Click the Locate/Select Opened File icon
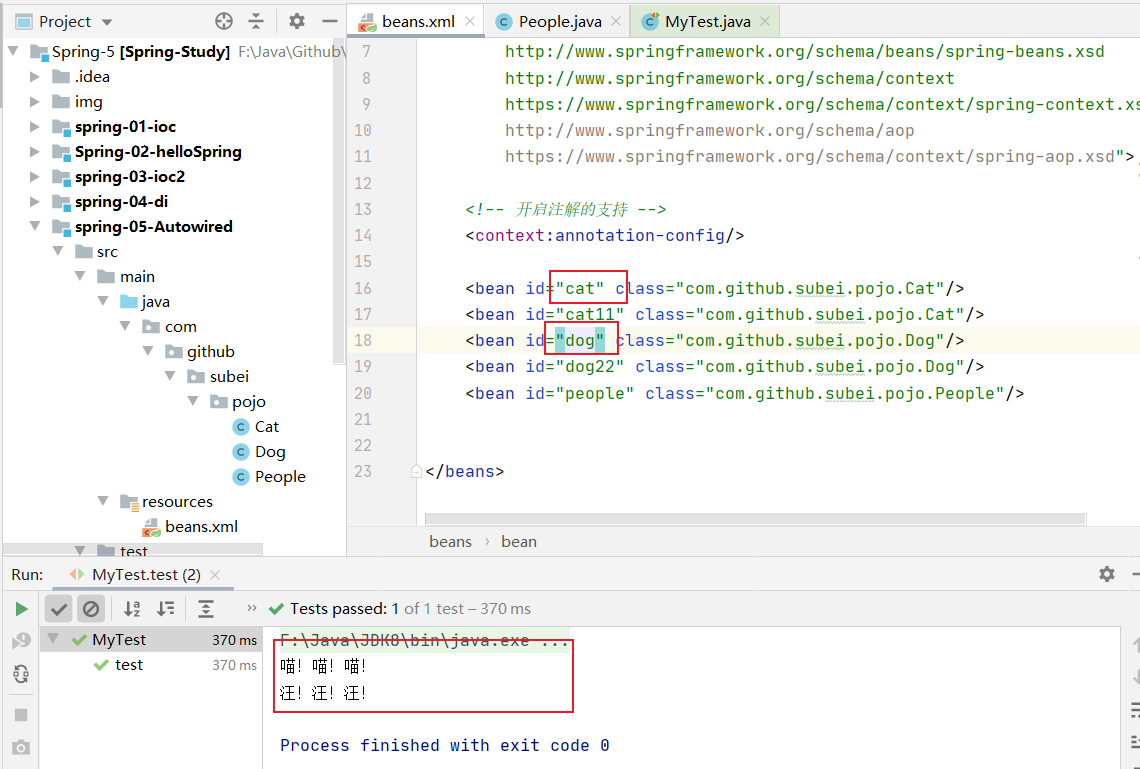The height and width of the screenshot is (769, 1140). click(x=224, y=21)
